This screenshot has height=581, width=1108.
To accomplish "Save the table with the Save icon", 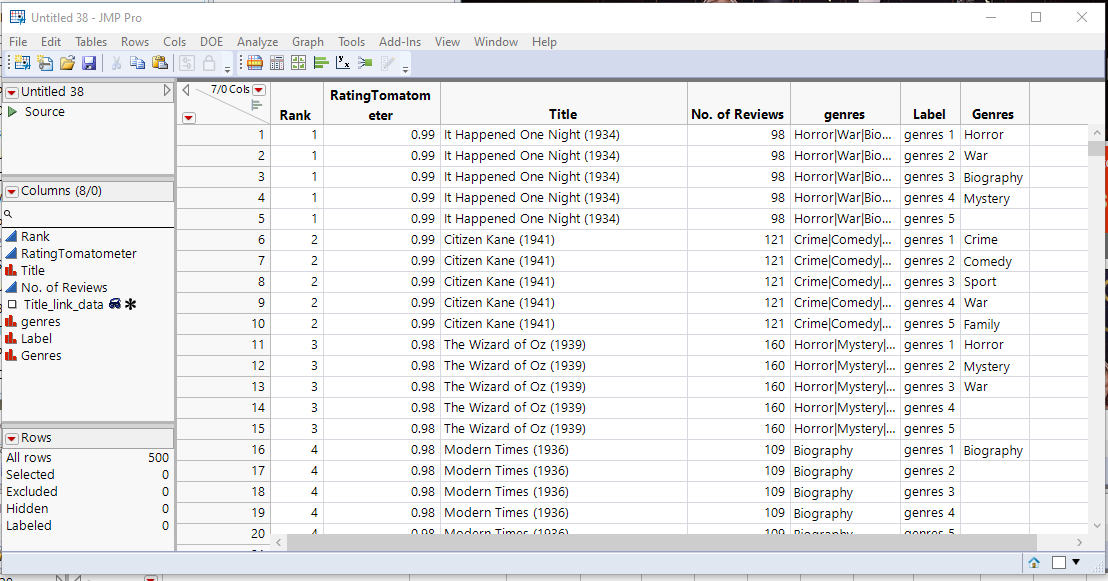I will (x=90, y=62).
